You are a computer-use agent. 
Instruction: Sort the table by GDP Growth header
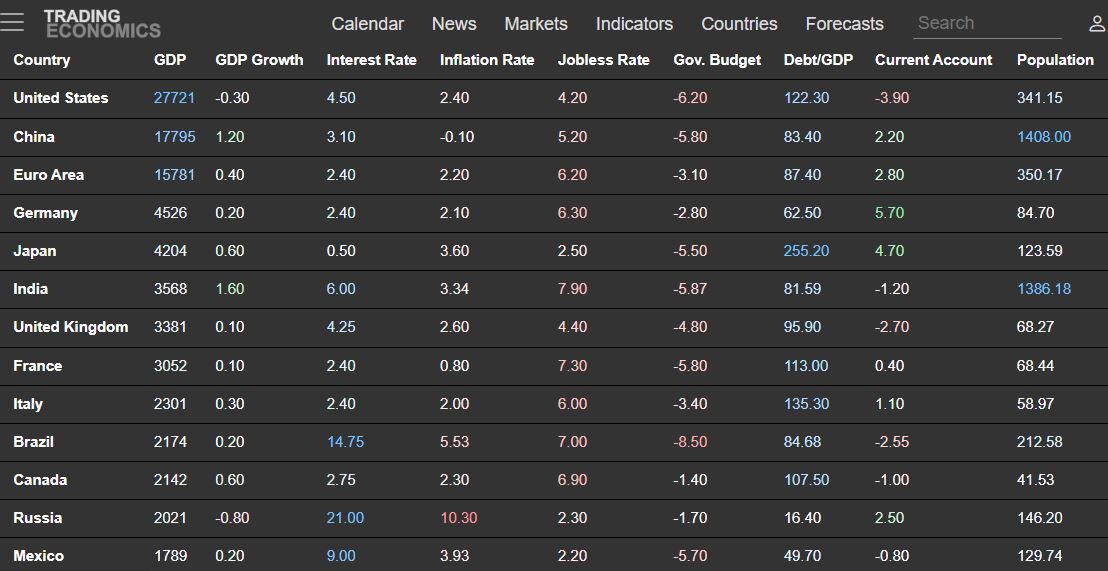click(x=259, y=60)
